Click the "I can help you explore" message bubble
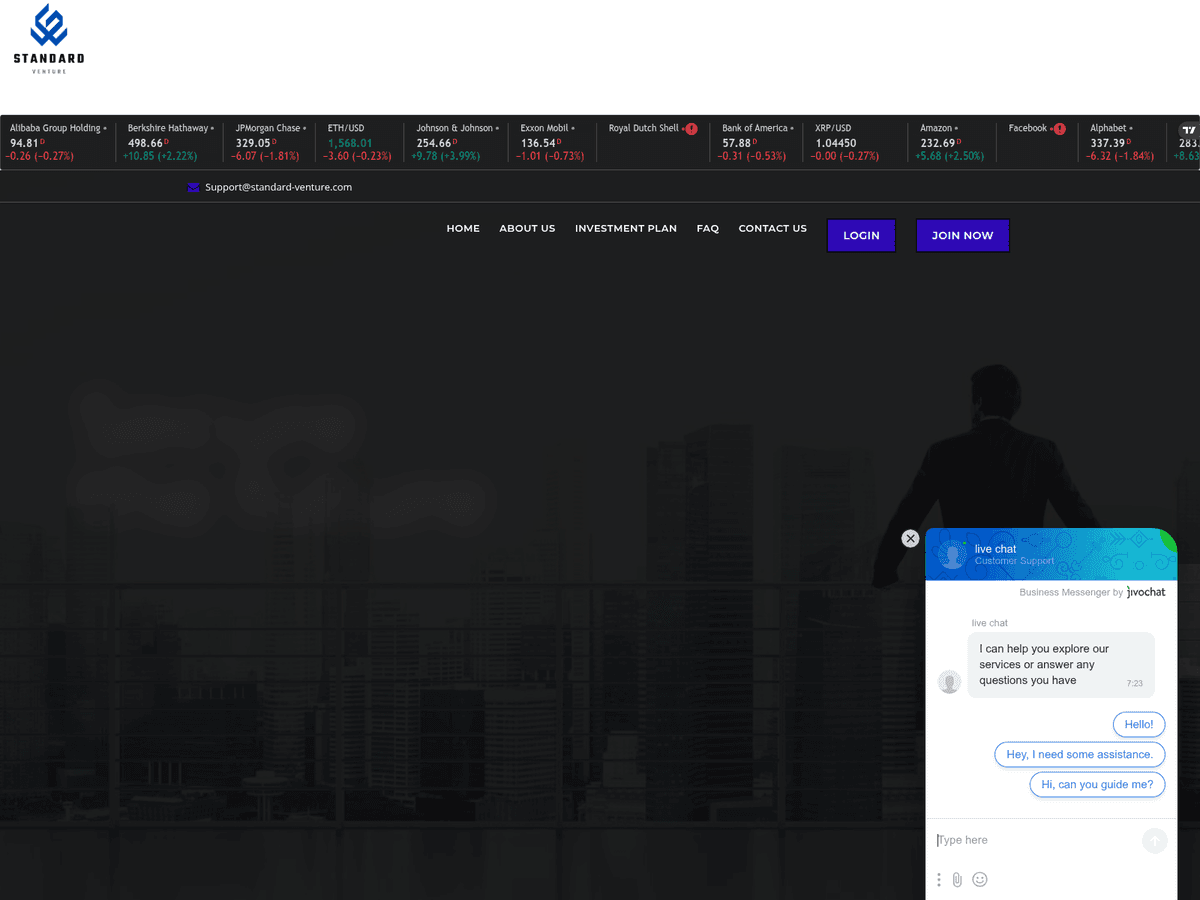This screenshot has width=1200, height=900. click(x=1061, y=665)
